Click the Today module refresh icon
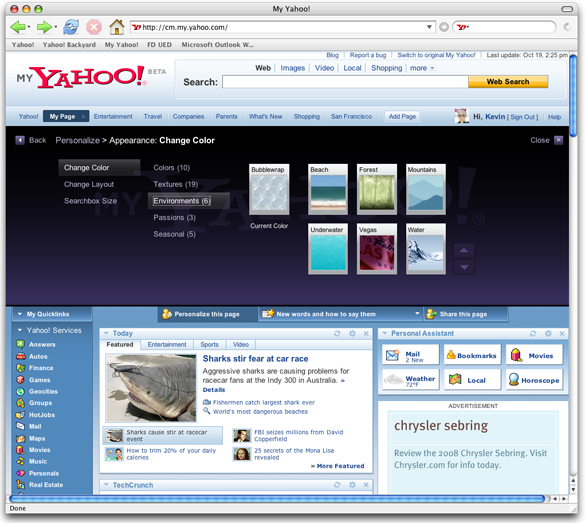The image size is (586, 523). [x=337, y=333]
